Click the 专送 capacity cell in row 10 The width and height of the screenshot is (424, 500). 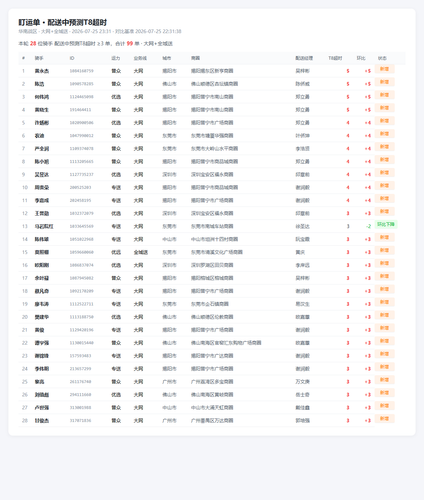pyautogui.click(x=116, y=188)
